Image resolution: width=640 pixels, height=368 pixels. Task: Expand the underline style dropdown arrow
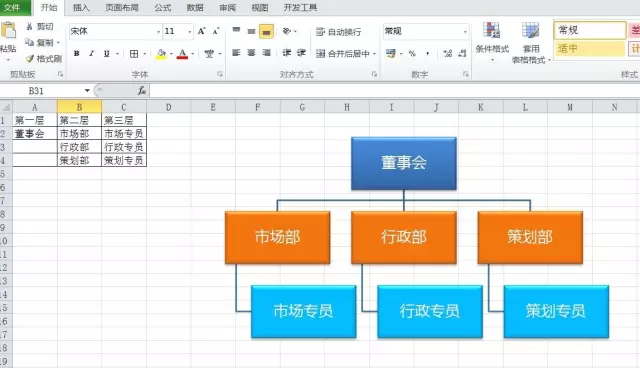click(117, 53)
